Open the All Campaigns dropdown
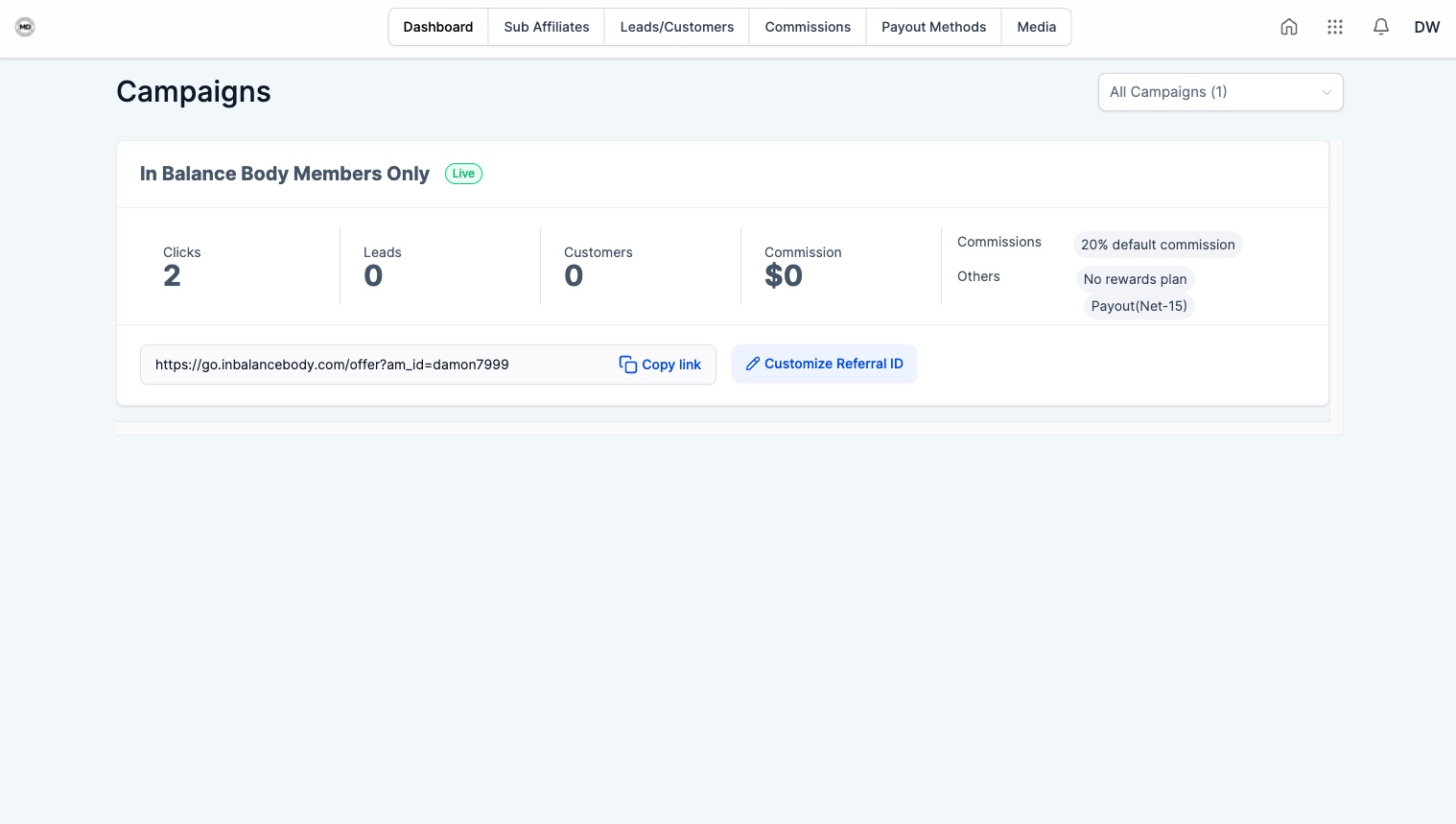This screenshot has height=824, width=1456. coord(1220,91)
